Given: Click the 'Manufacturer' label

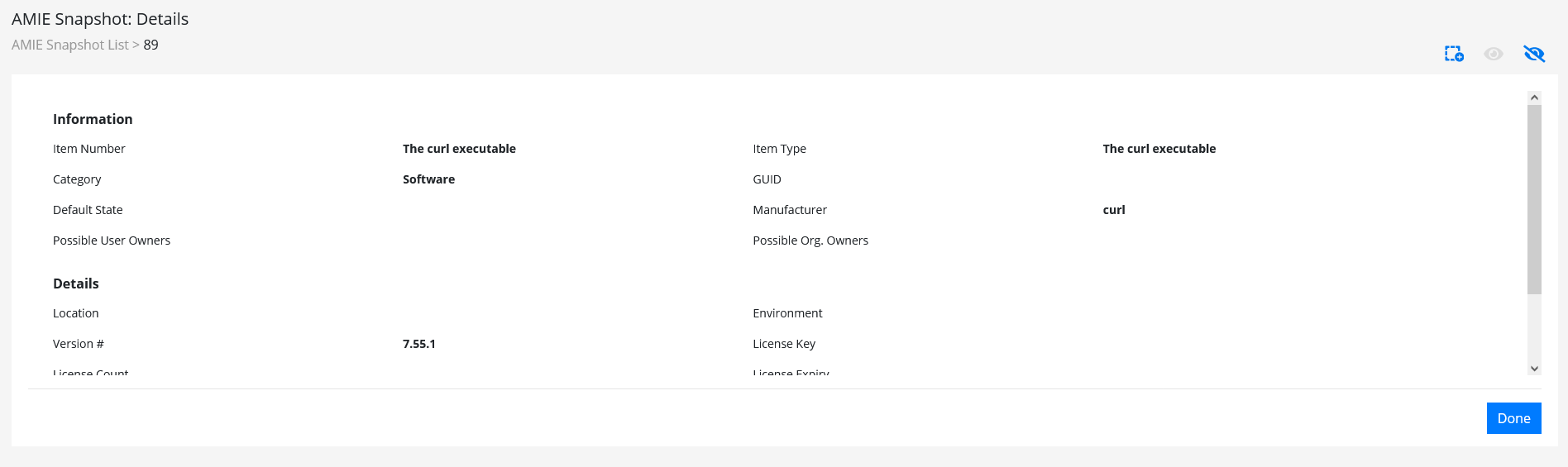Looking at the screenshot, I should point(790,210).
